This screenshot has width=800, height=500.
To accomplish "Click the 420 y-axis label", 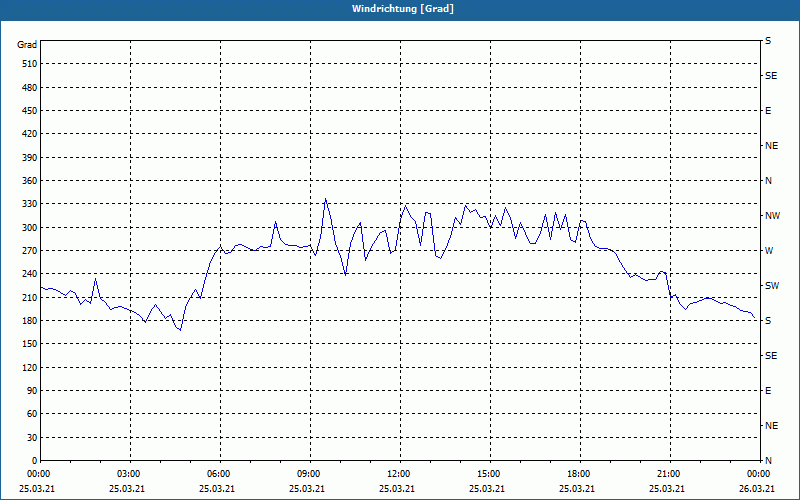I will (30, 134).
